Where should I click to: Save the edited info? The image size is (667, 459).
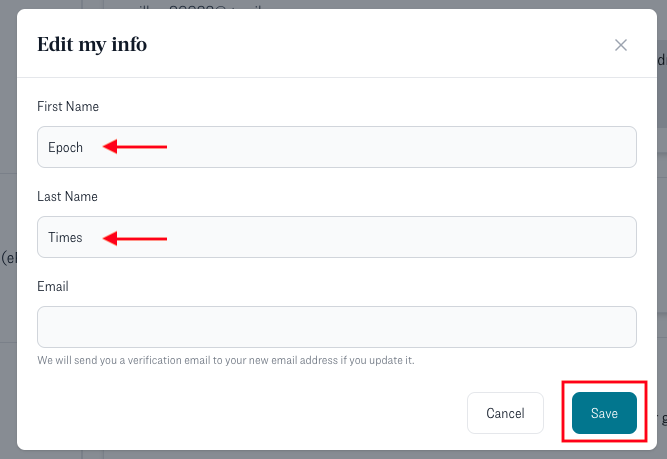tap(604, 413)
